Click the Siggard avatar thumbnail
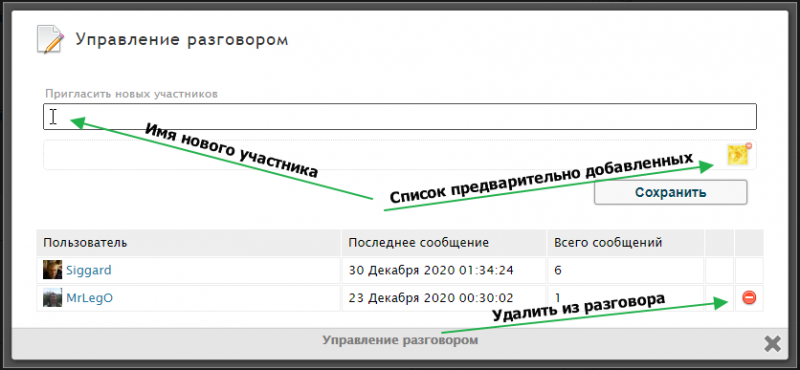 53,270
